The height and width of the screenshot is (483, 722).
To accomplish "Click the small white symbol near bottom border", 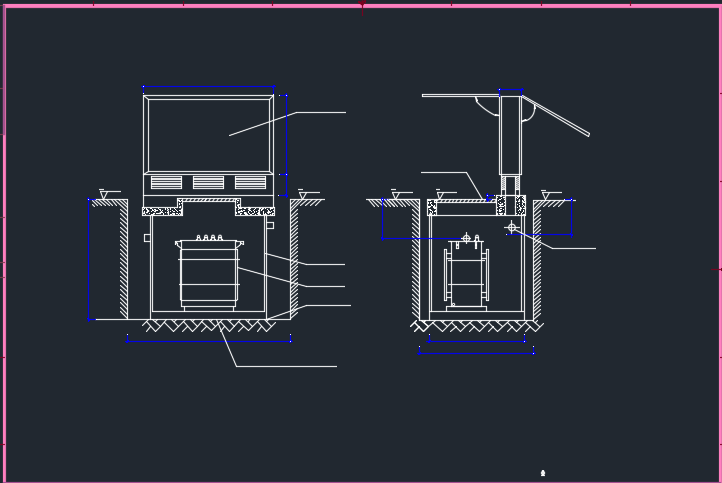I will point(543,473).
